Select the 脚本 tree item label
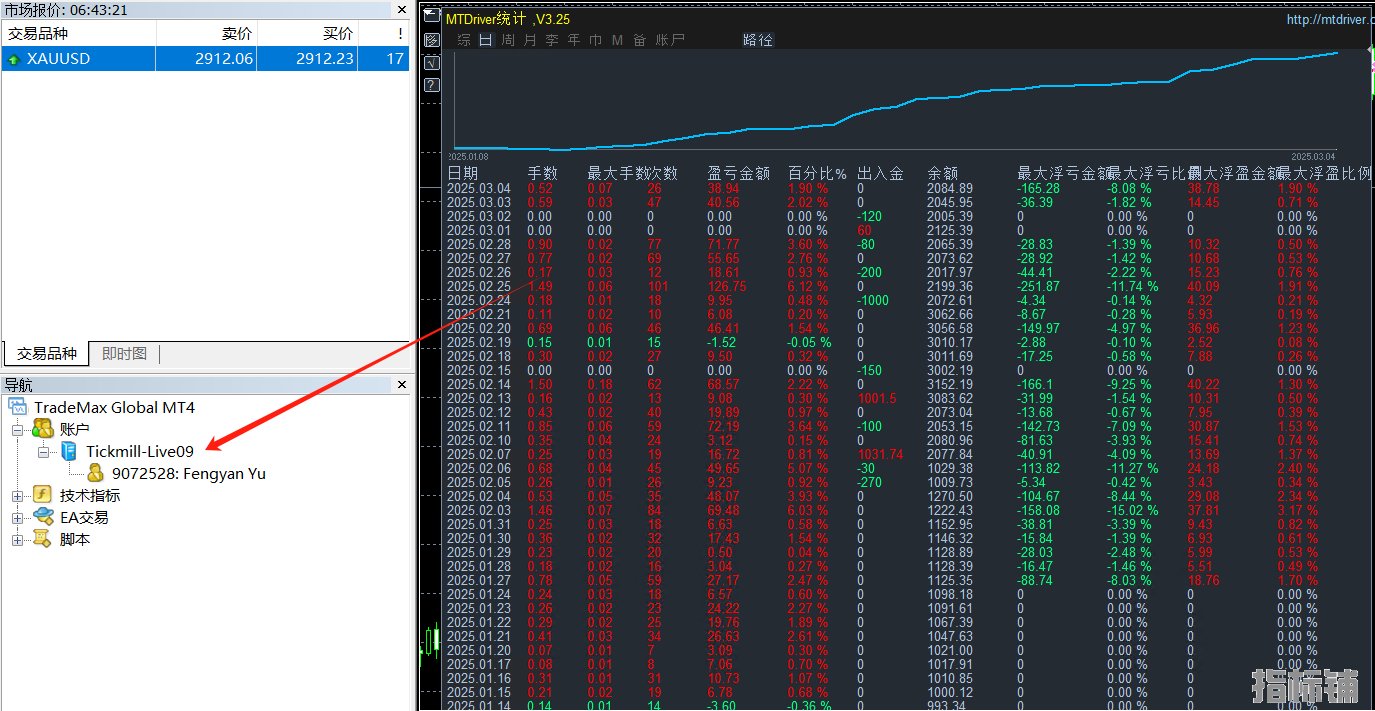Screen dimensions: 1375x711 tap(75, 539)
